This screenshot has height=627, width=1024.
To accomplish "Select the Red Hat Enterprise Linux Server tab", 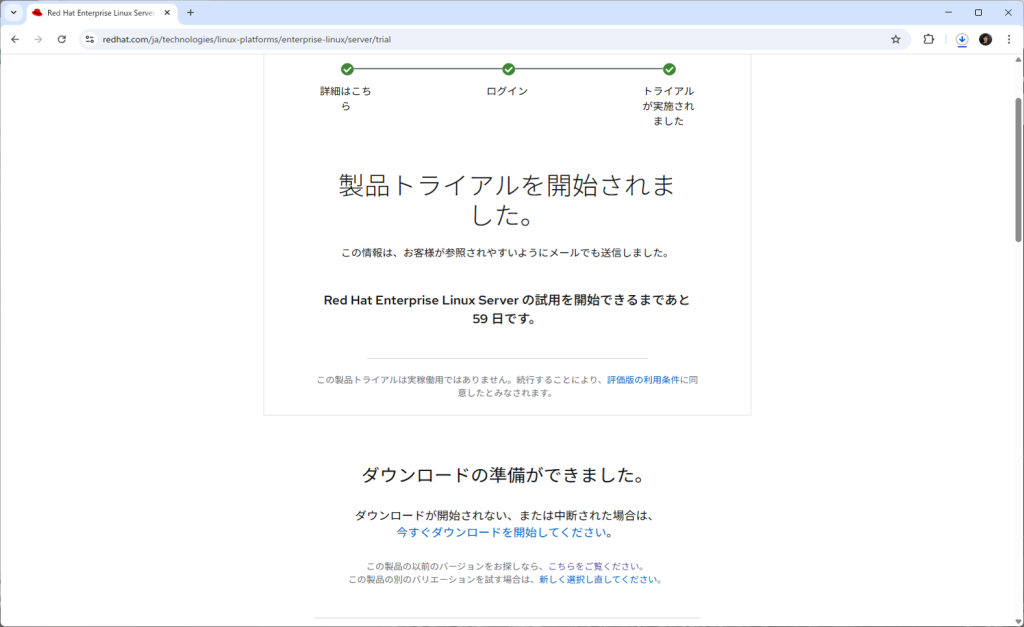I will pos(95,13).
